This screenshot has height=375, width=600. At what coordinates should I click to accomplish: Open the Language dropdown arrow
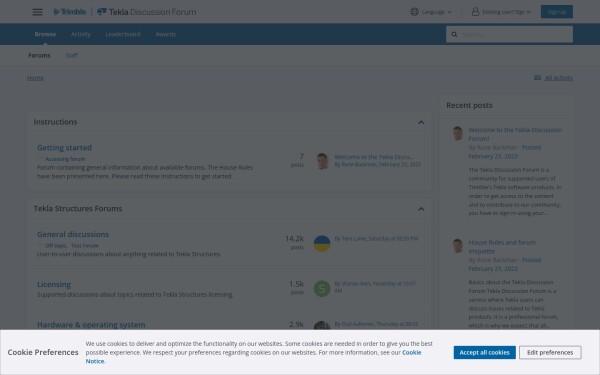click(x=450, y=12)
